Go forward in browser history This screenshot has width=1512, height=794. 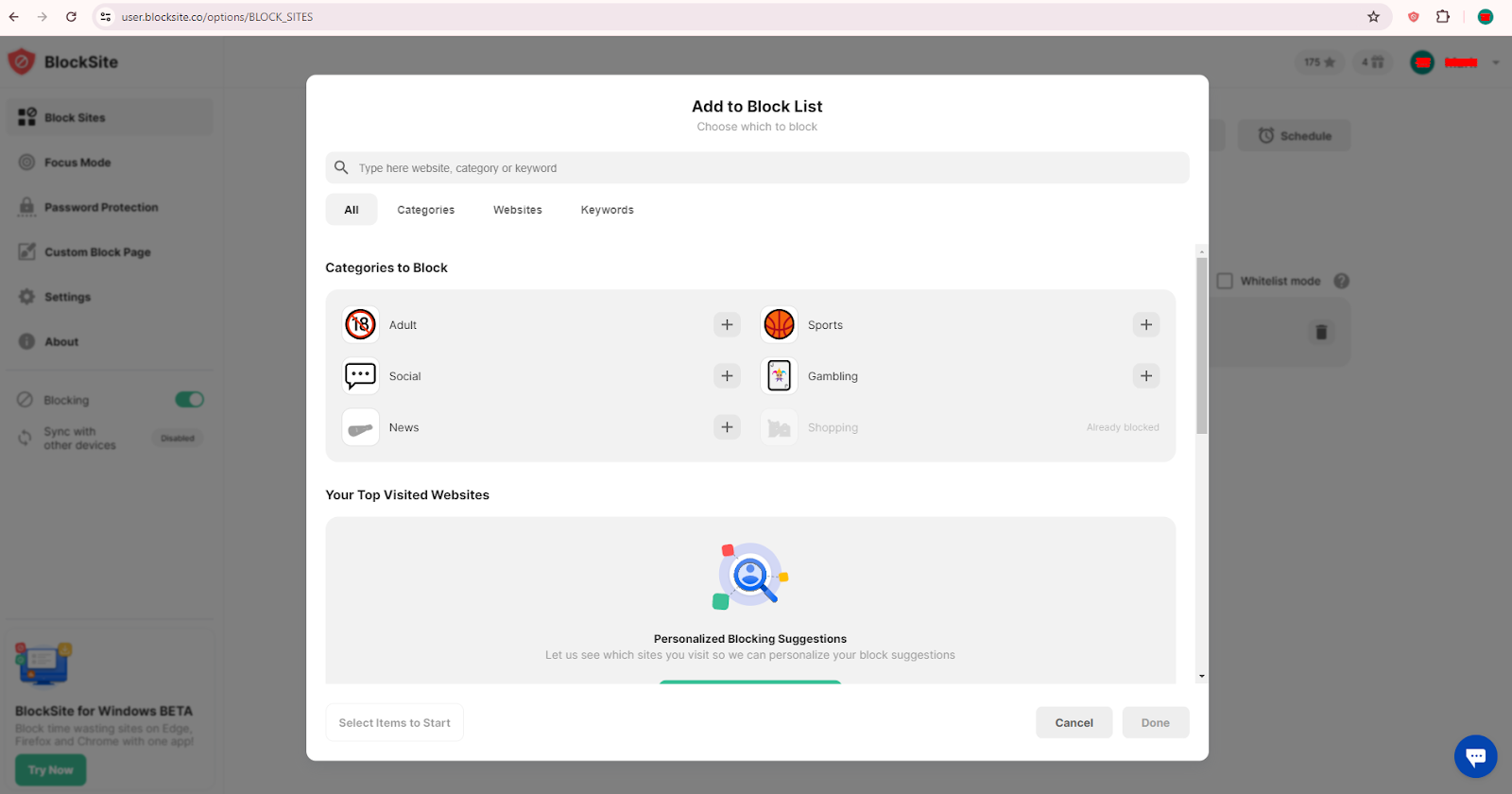click(43, 17)
